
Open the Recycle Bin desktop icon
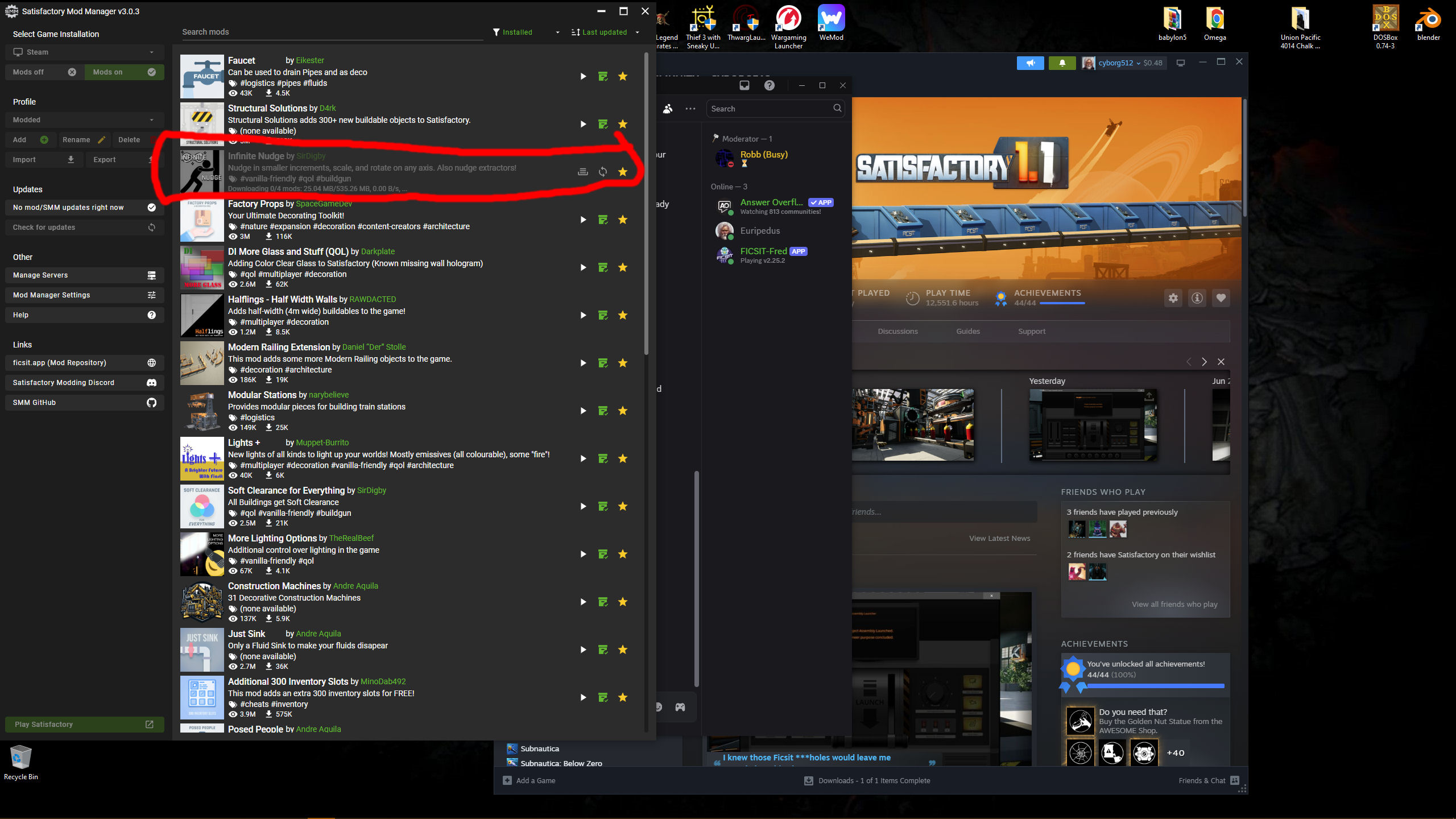(21, 763)
